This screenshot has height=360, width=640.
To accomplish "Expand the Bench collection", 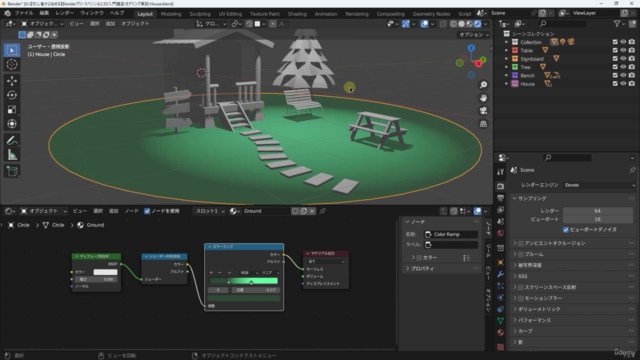I will 507,76.
